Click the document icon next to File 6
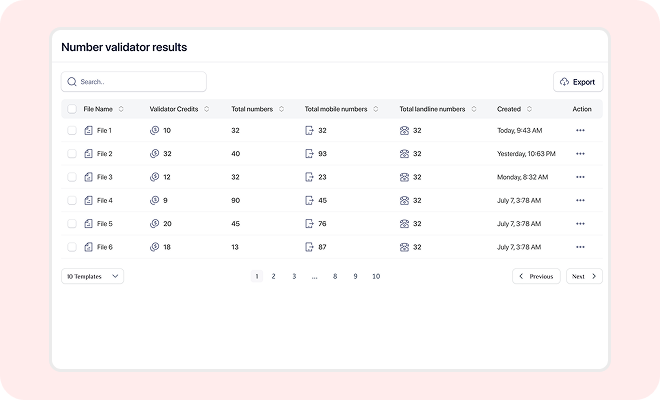Image resolution: width=660 pixels, height=400 pixels. coord(88,247)
